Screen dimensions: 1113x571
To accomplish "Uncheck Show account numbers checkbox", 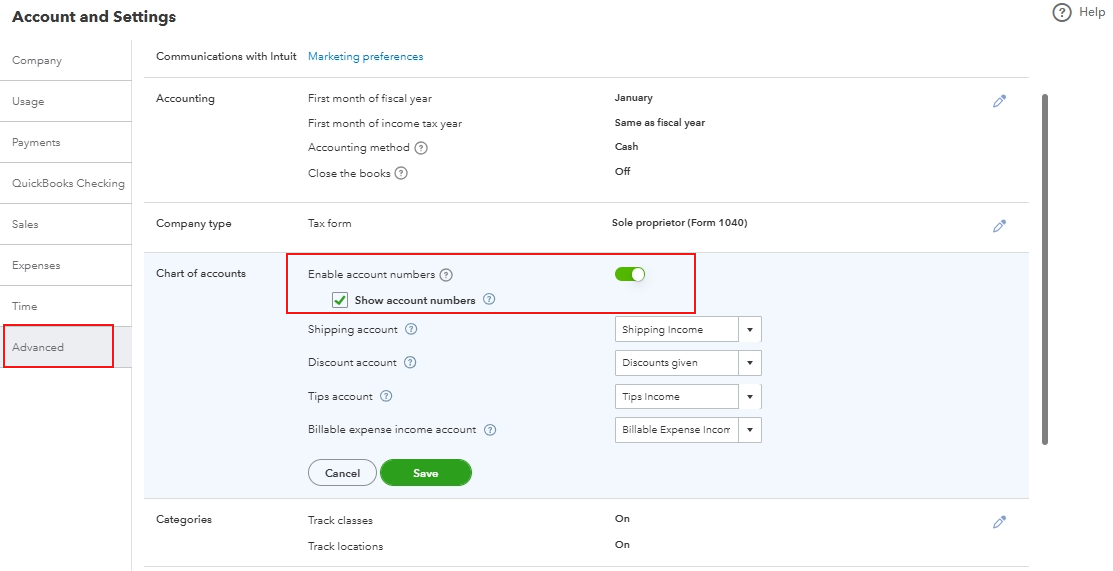I will pos(340,300).
